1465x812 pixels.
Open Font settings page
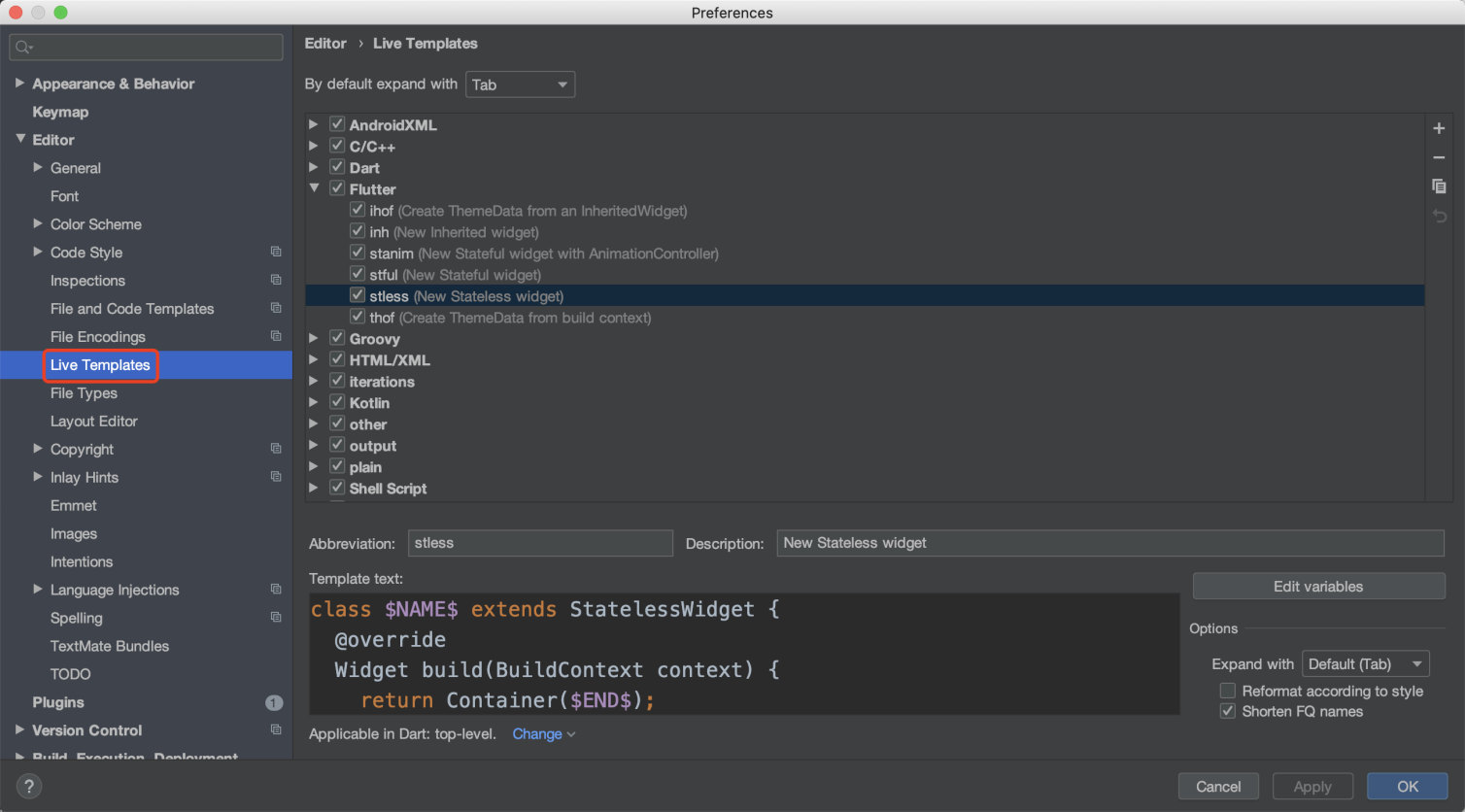point(64,196)
